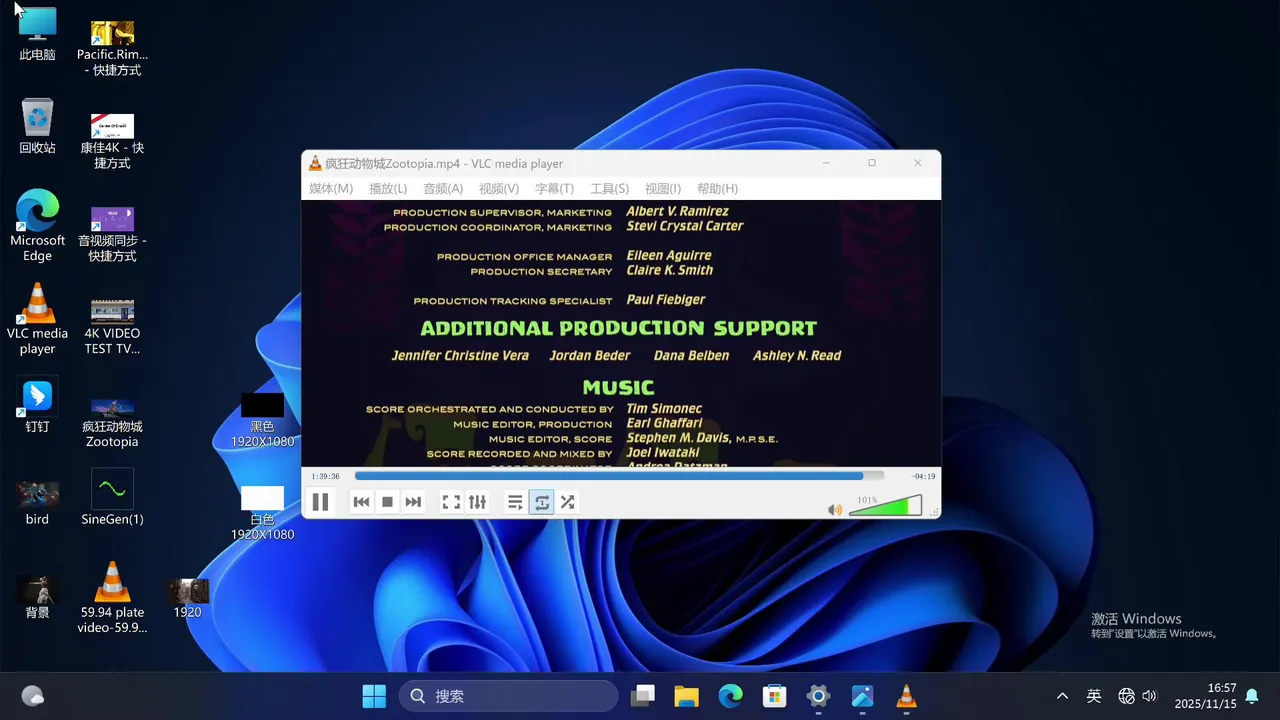Mute audio using VLC speaker icon

[835, 510]
